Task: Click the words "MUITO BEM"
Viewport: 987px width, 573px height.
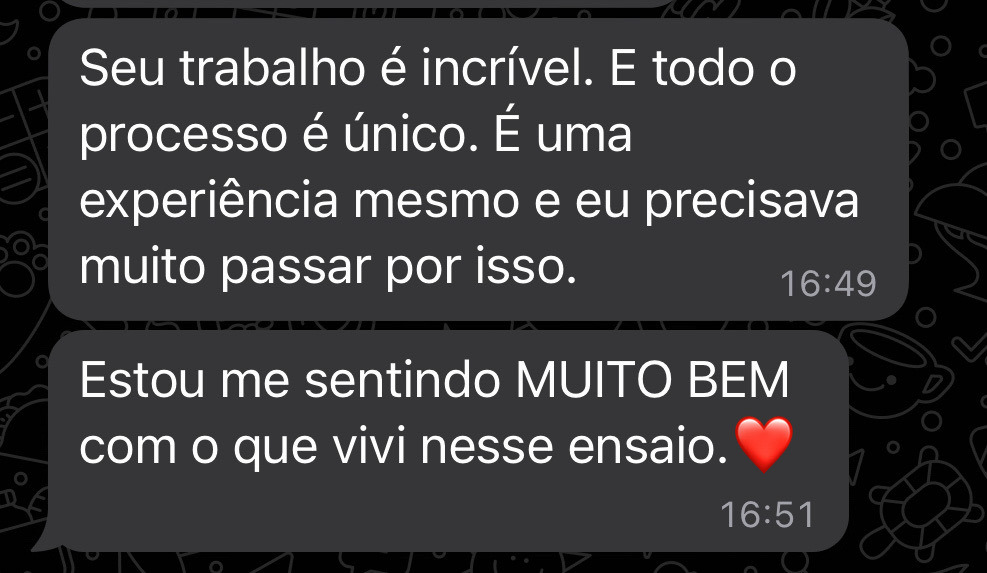Action: pyautogui.click(x=652, y=380)
